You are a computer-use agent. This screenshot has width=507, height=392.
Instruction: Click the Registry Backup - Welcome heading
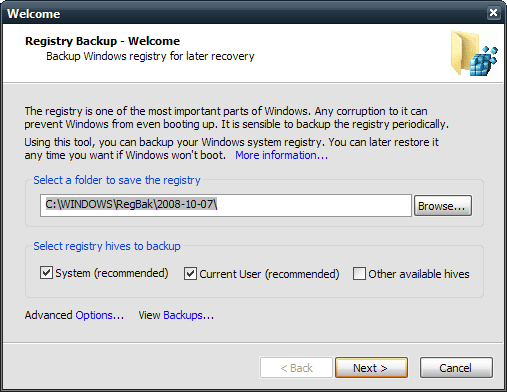(x=102, y=41)
